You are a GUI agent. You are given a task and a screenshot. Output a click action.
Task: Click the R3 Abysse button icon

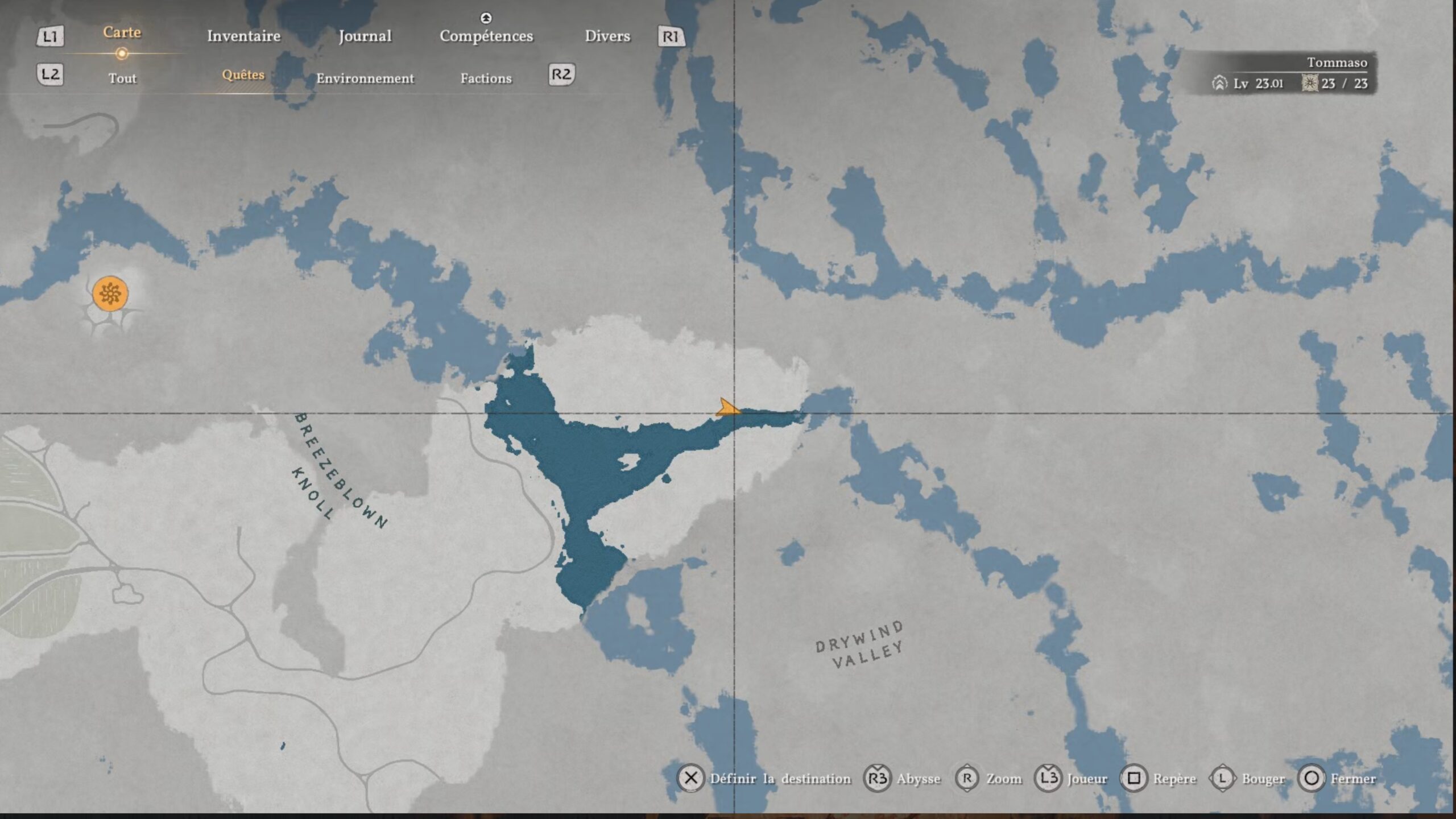point(877,778)
